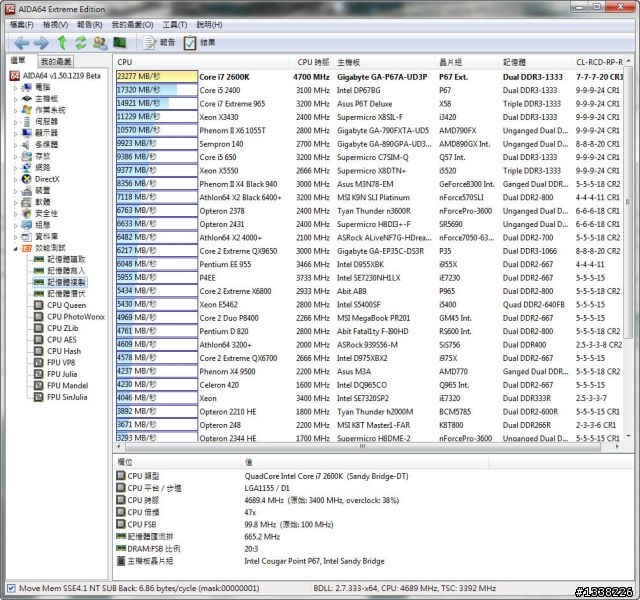
Task: Click the Windows-logo tree item icon
Action: pos(27,110)
